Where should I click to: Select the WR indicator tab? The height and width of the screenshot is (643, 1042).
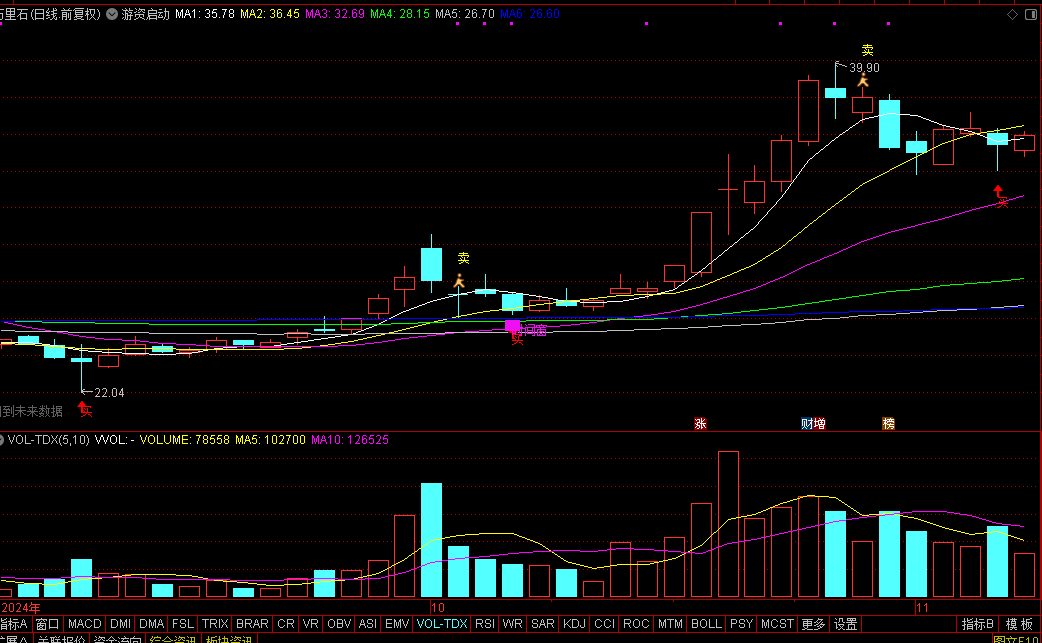click(512, 624)
